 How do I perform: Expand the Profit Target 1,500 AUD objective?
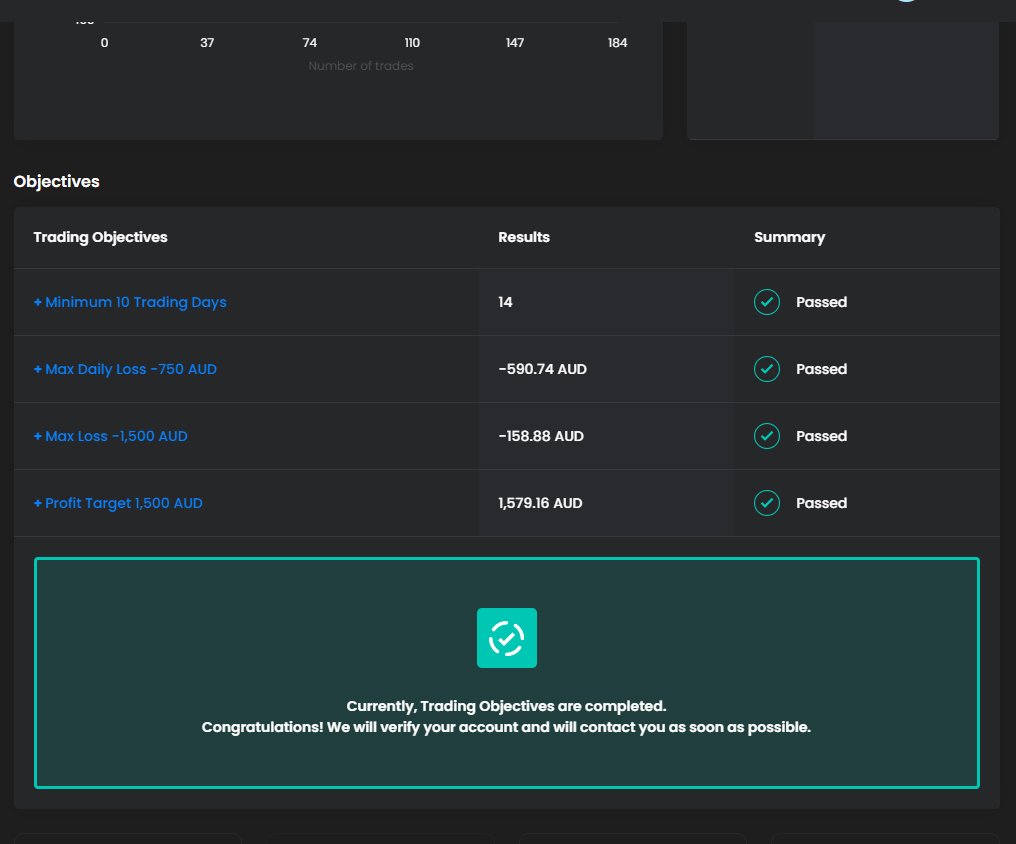click(x=118, y=503)
